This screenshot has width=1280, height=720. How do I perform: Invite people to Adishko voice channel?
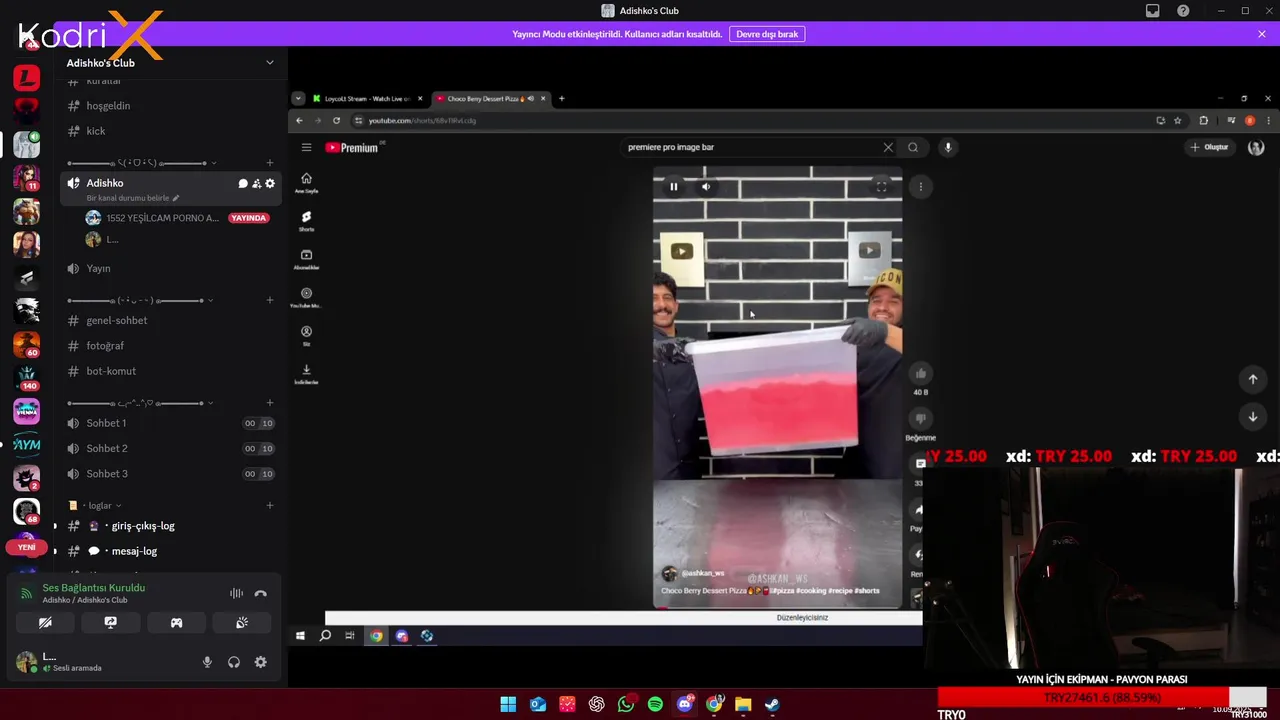point(256,183)
